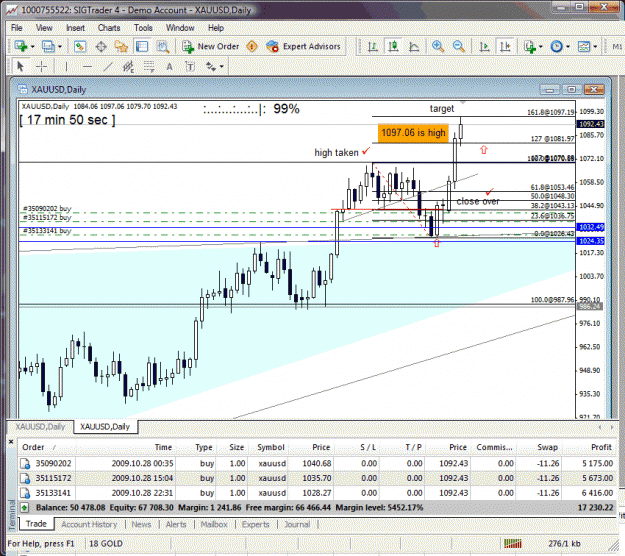Select the Text tool (A)

coord(169,66)
